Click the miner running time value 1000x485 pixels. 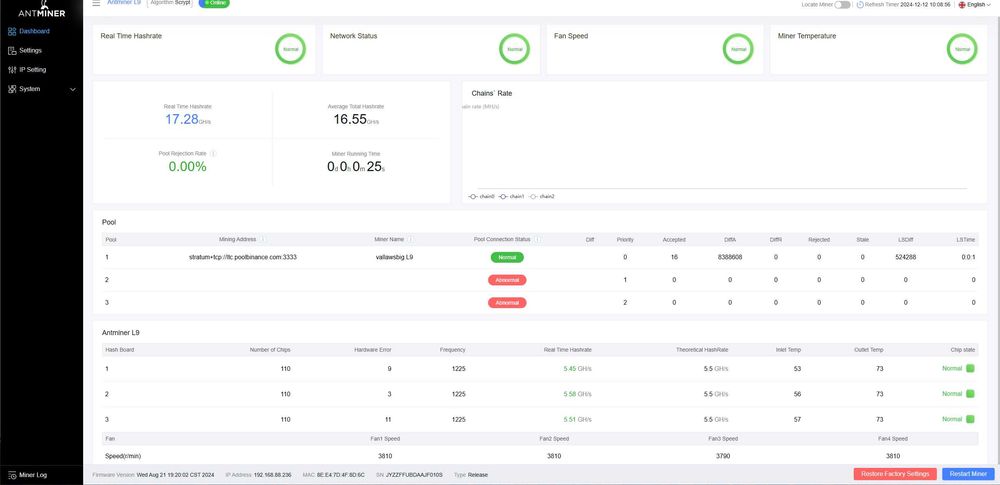point(356,167)
